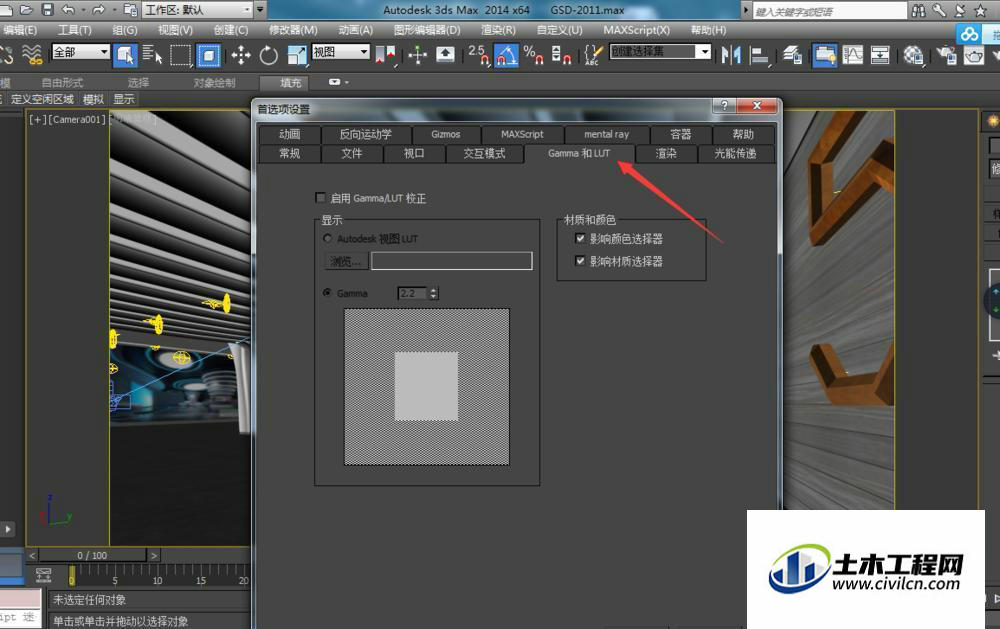Open the Material Editor
This screenshot has height=629, width=1000.
(913, 56)
